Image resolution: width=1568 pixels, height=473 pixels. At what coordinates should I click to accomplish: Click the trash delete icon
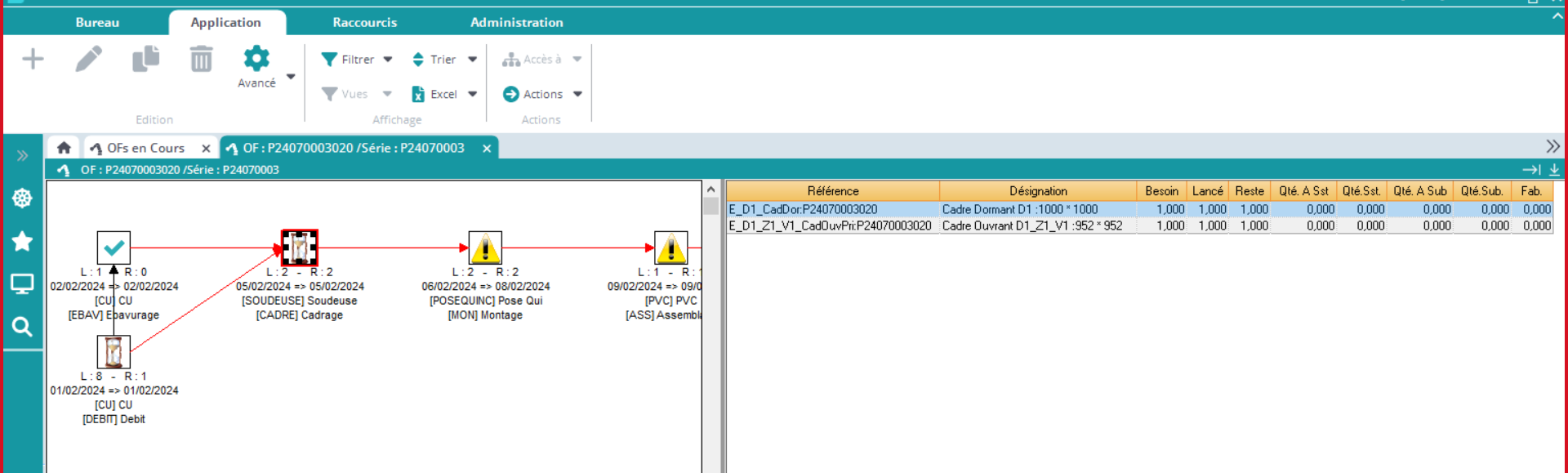click(201, 59)
